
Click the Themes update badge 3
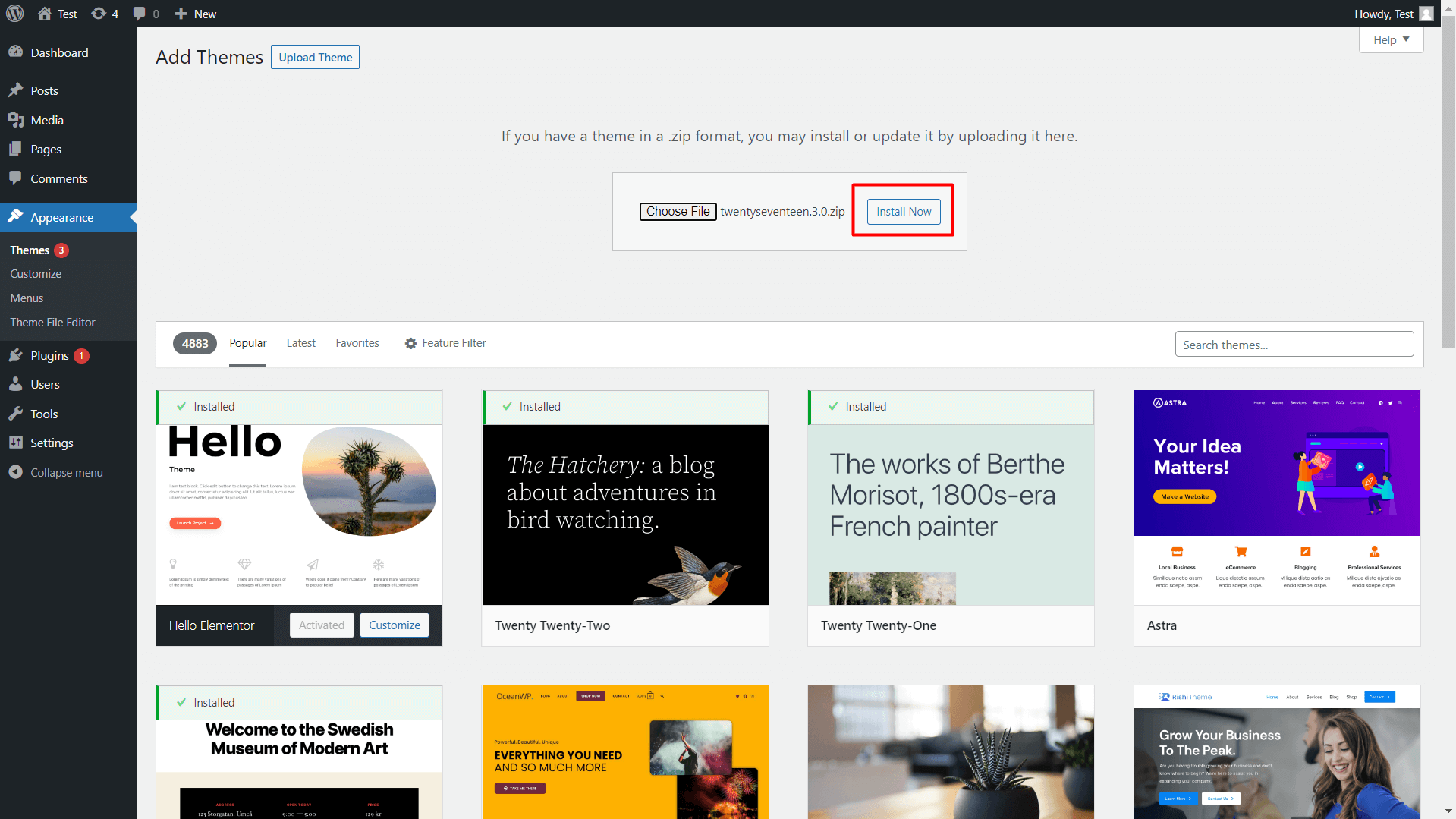(x=61, y=250)
